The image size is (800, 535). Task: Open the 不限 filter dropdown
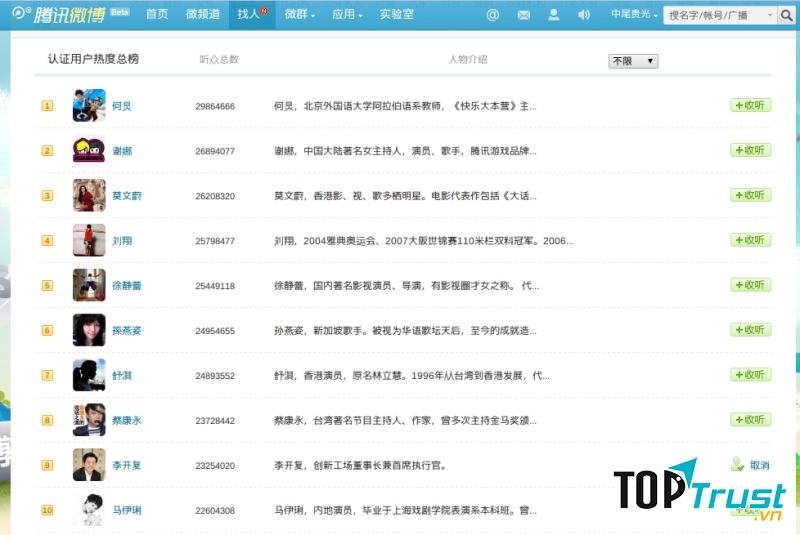(x=633, y=61)
